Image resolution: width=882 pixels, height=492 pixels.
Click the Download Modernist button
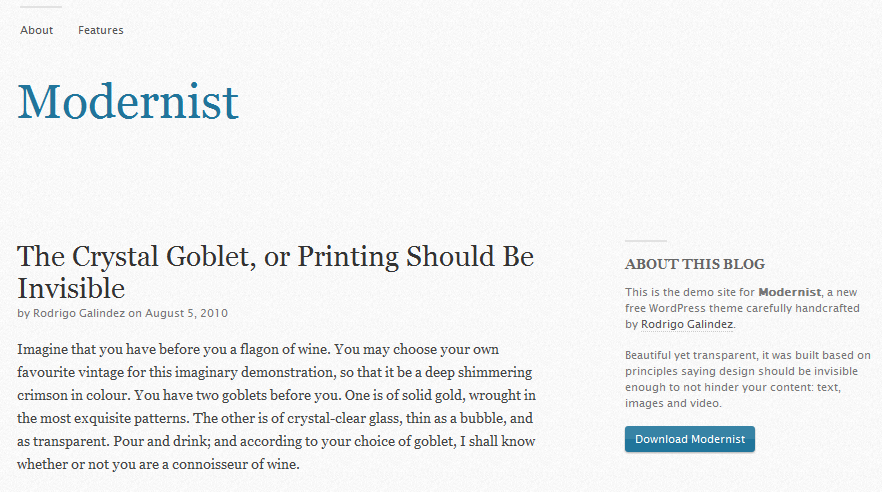pyautogui.click(x=690, y=439)
